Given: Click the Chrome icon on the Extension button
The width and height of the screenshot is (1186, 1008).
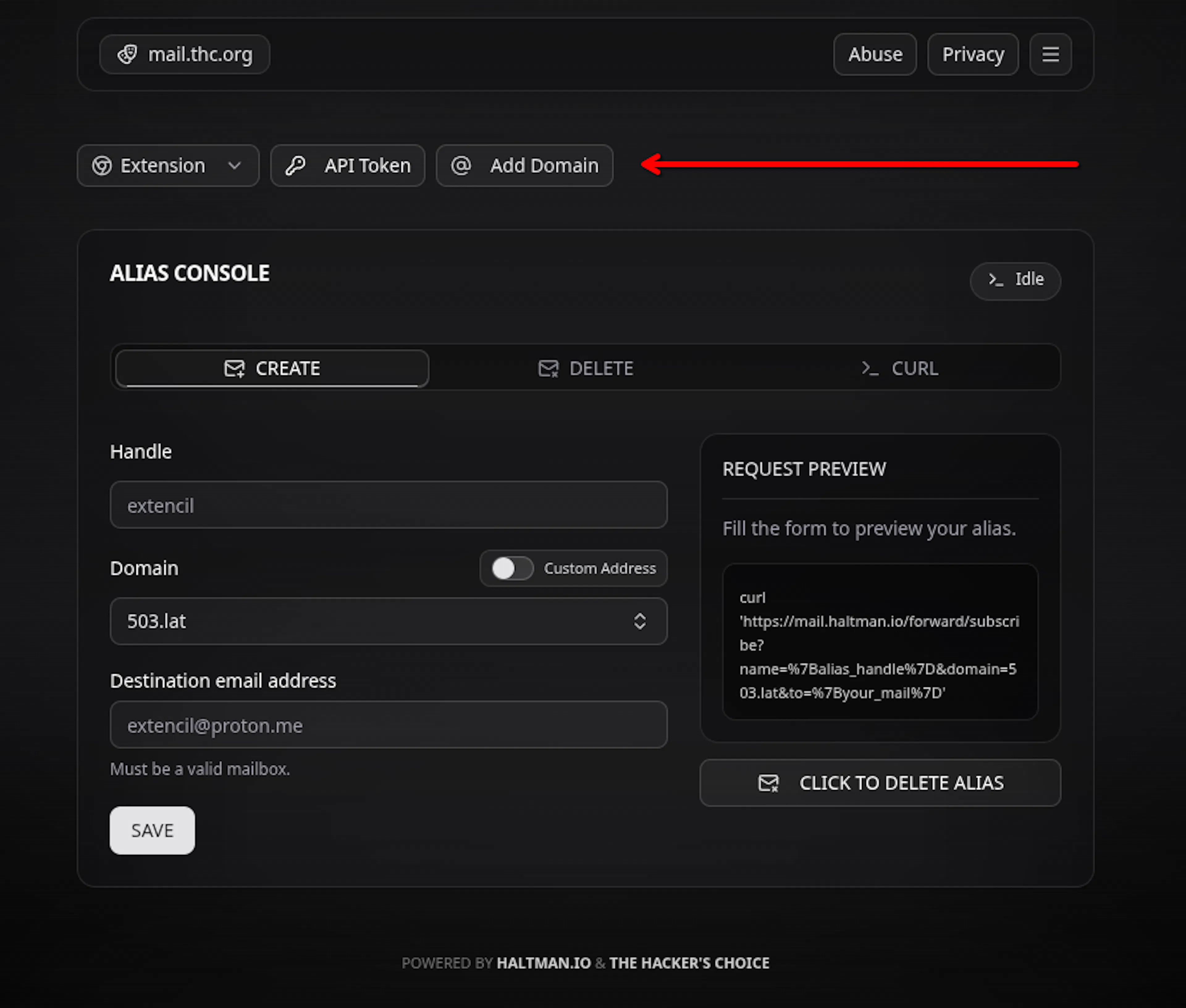Looking at the screenshot, I should tap(102, 166).
